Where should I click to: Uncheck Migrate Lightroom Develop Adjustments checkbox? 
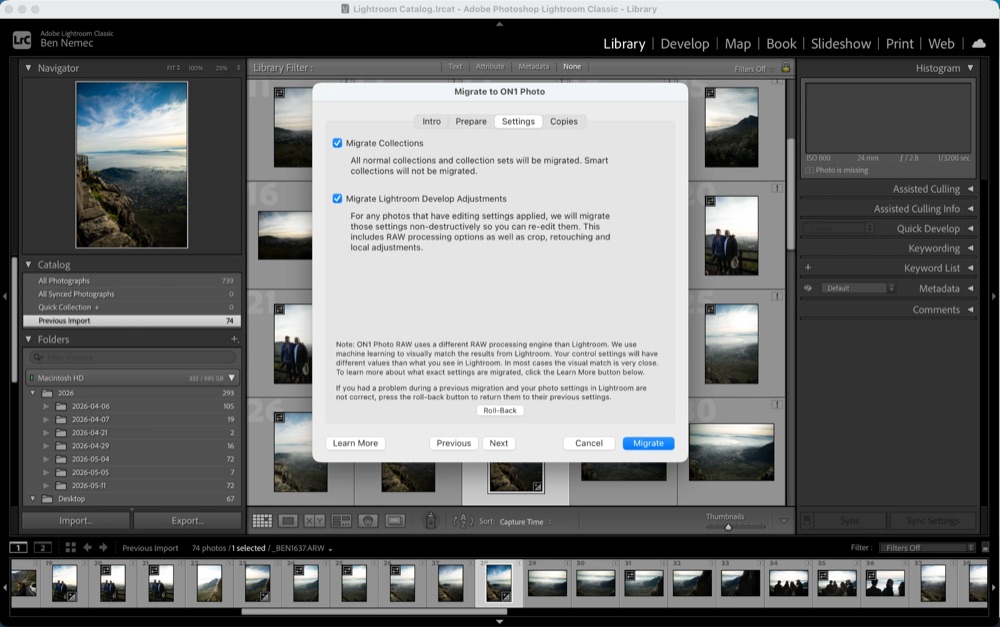pyautogui.click(x=337, y=198)
